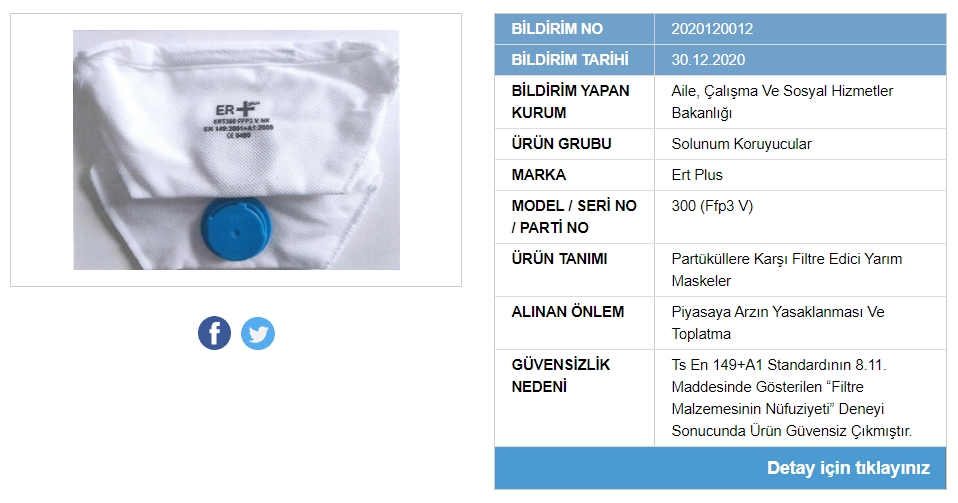
Task: Select notification number 2020120012
Action: [x=712, y=29]
